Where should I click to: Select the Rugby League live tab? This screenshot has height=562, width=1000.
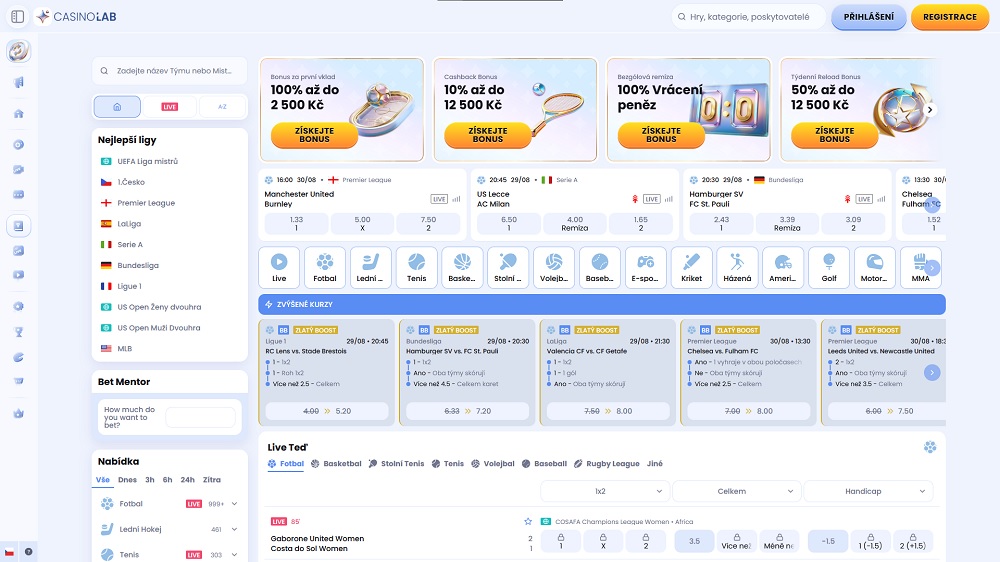coord(607,464)
